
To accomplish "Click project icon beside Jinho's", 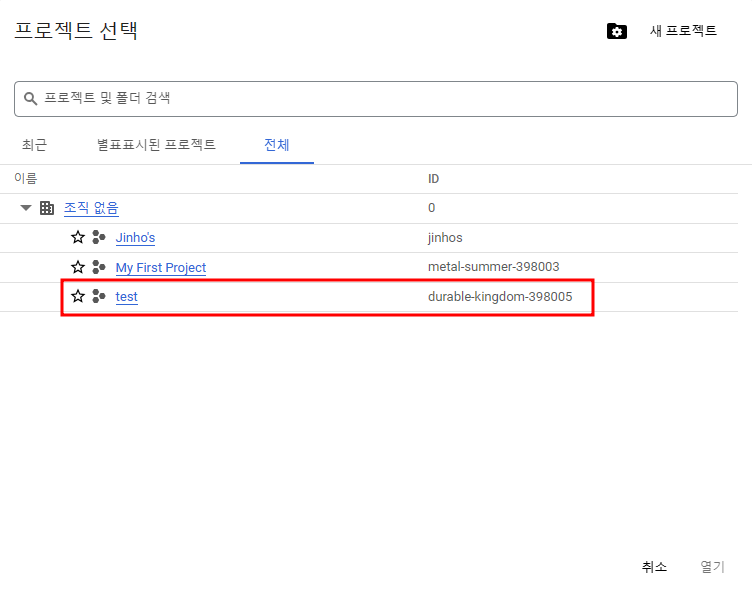I will (99, 237).
